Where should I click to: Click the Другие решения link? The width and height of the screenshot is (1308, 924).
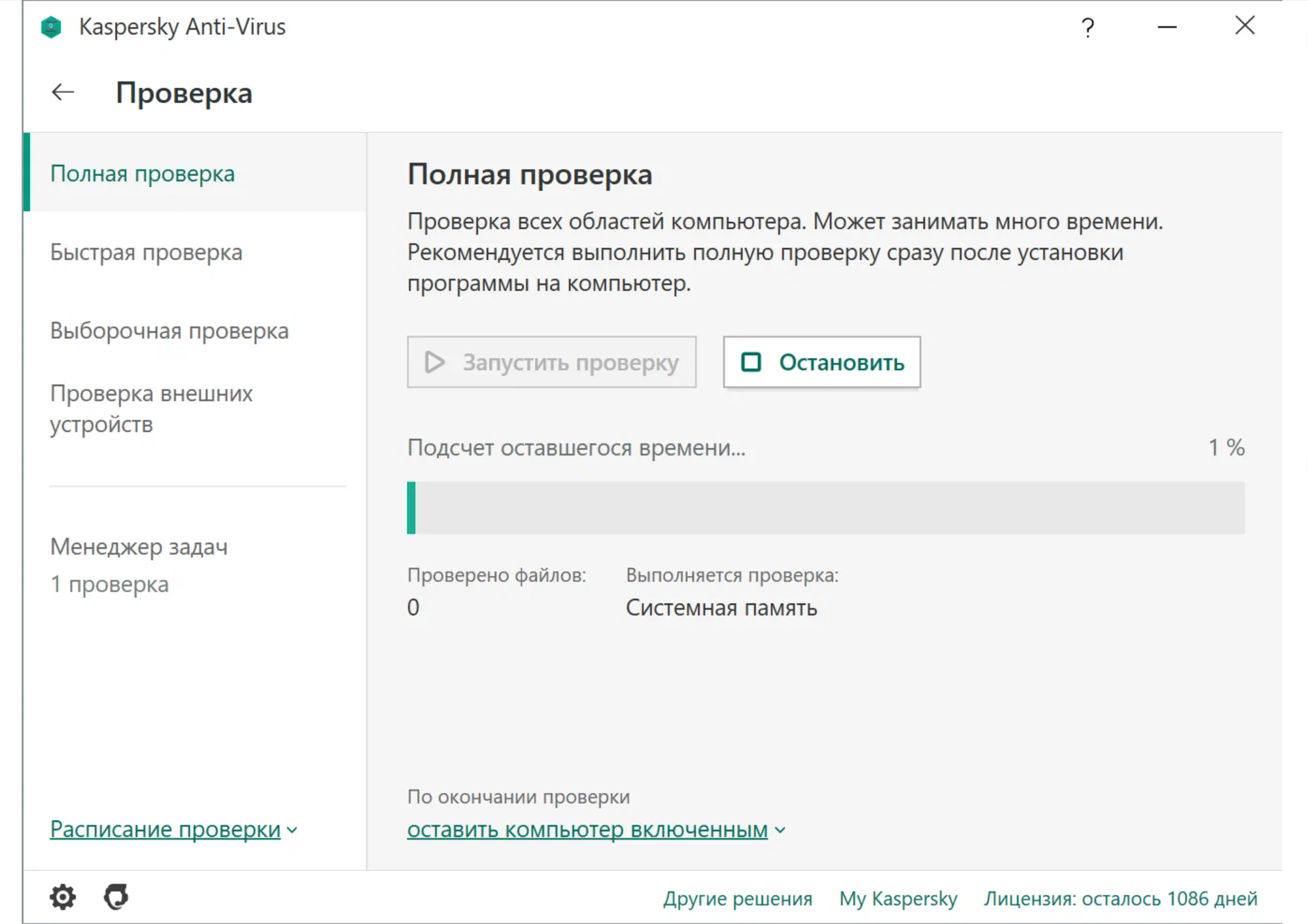(737, 898)
